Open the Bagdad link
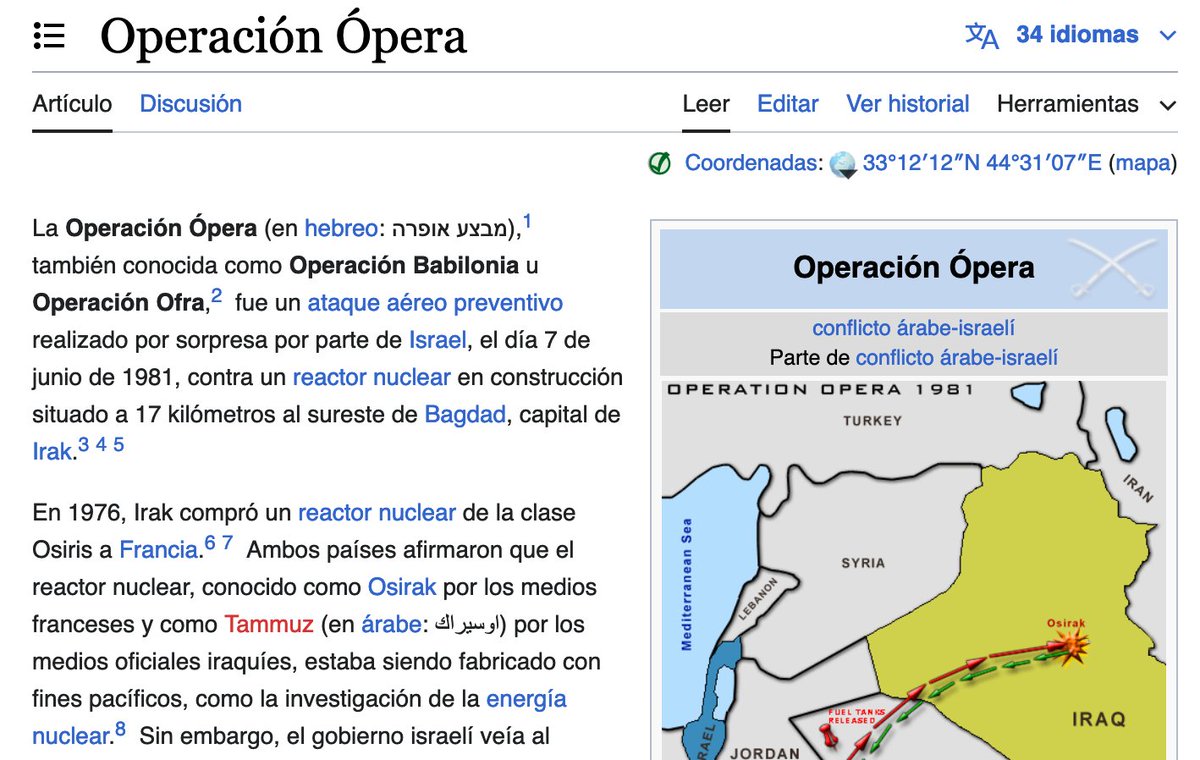1200x760 pixels. [x=465, y=414]
